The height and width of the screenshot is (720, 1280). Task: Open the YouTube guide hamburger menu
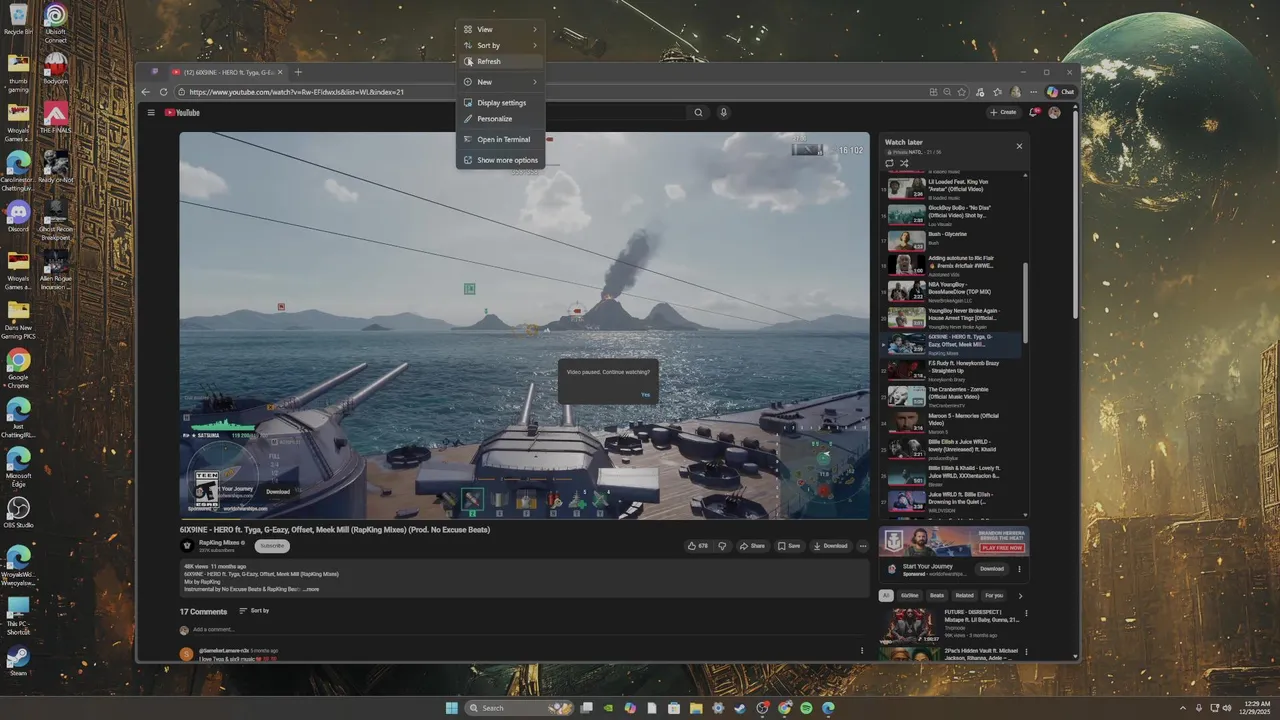pyautogui.click(x=151, y=113)
